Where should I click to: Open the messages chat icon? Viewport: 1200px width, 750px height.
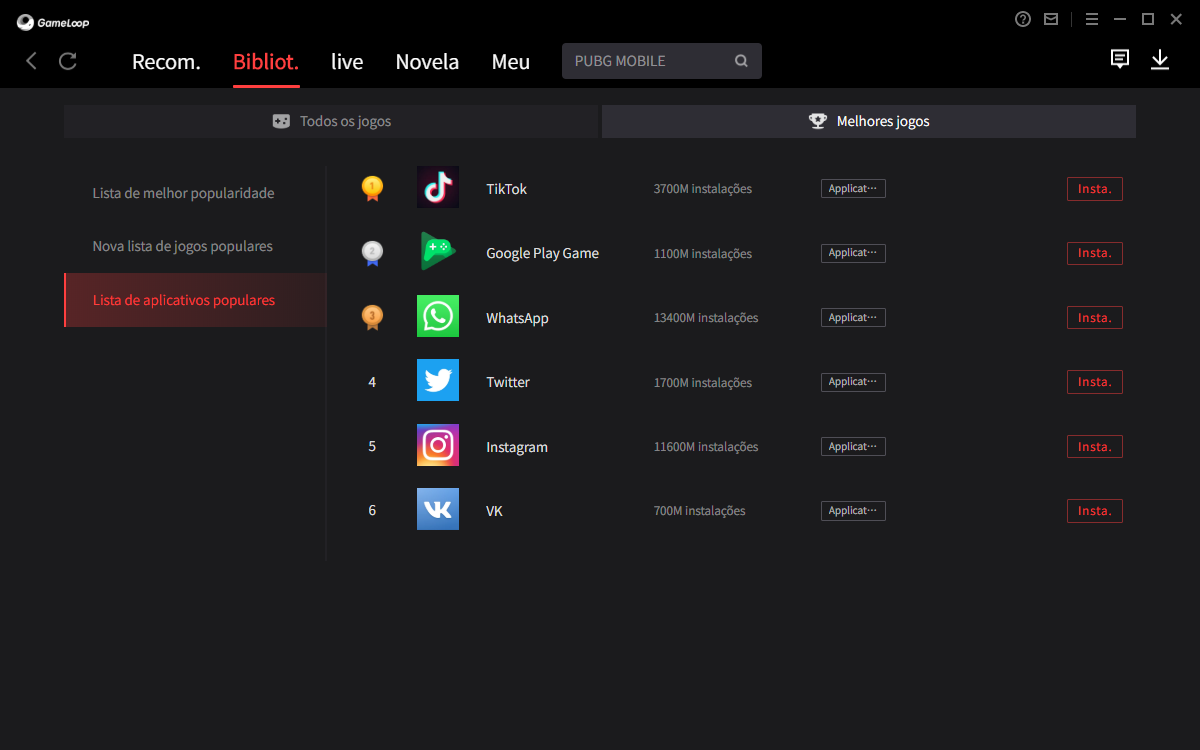point(1120,60)
